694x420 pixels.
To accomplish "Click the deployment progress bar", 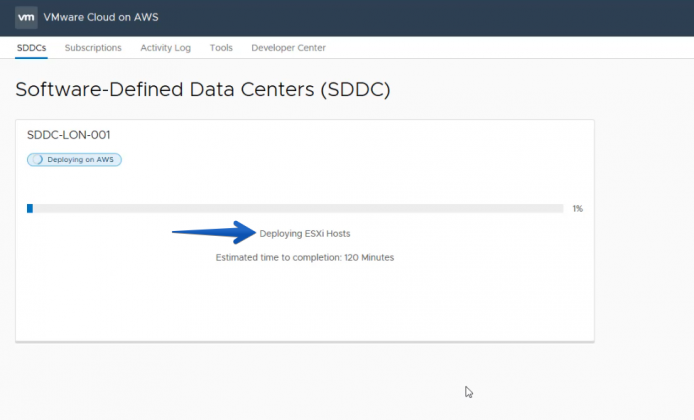I will (x=295, y=208).
